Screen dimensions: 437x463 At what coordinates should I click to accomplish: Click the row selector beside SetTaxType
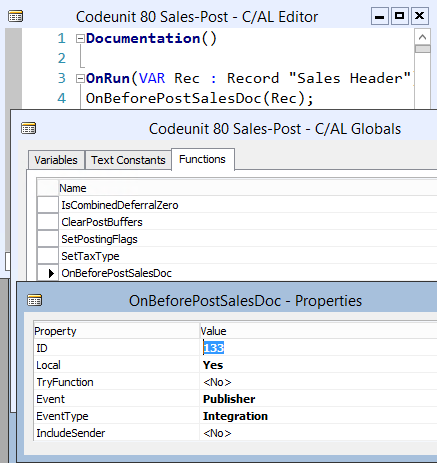coord(48,256)
